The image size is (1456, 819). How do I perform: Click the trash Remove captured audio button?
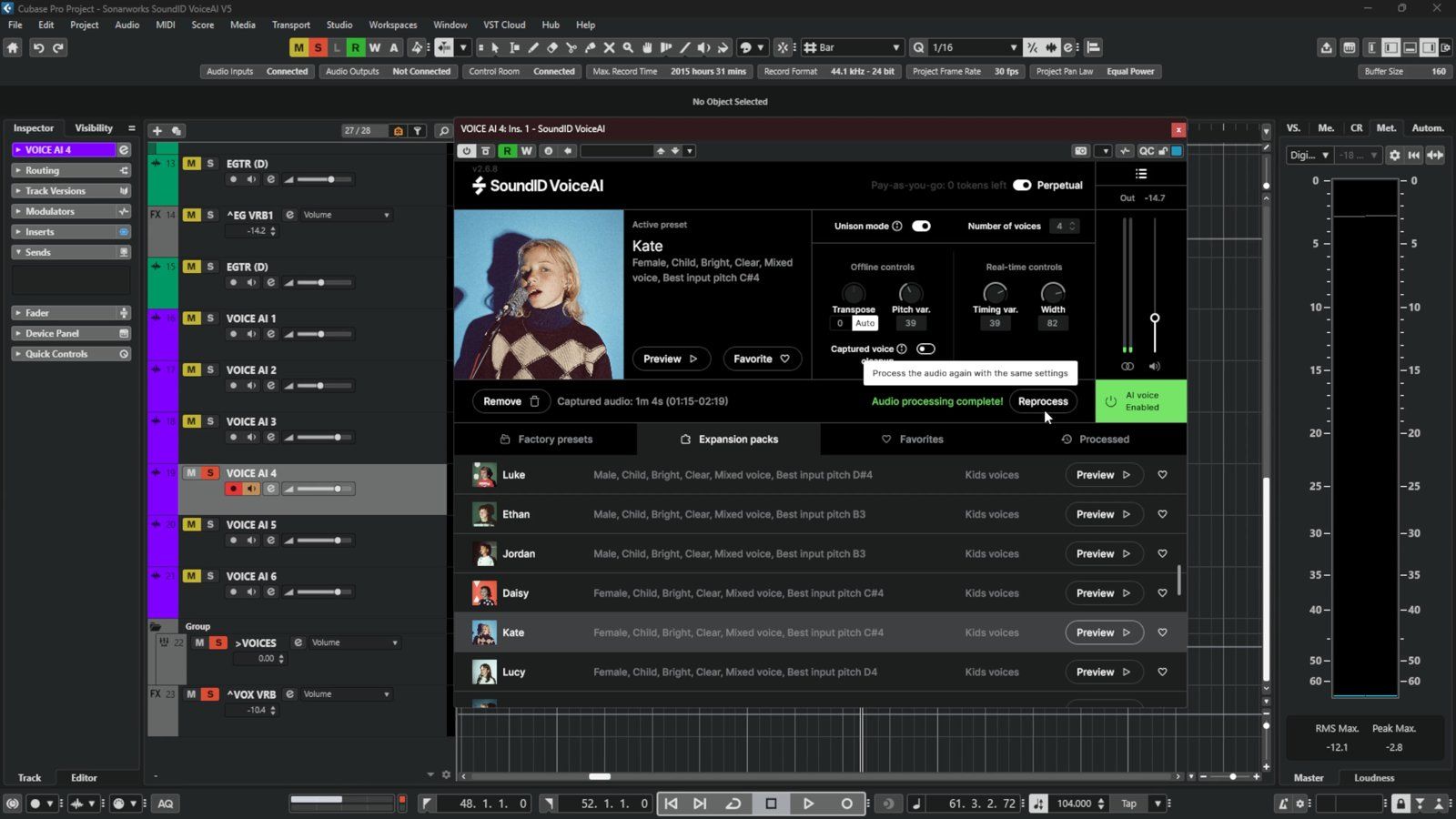511,401
